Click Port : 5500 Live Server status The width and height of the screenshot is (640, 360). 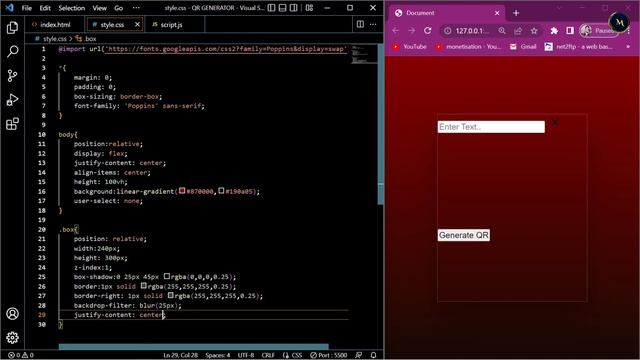pos(329,355)
